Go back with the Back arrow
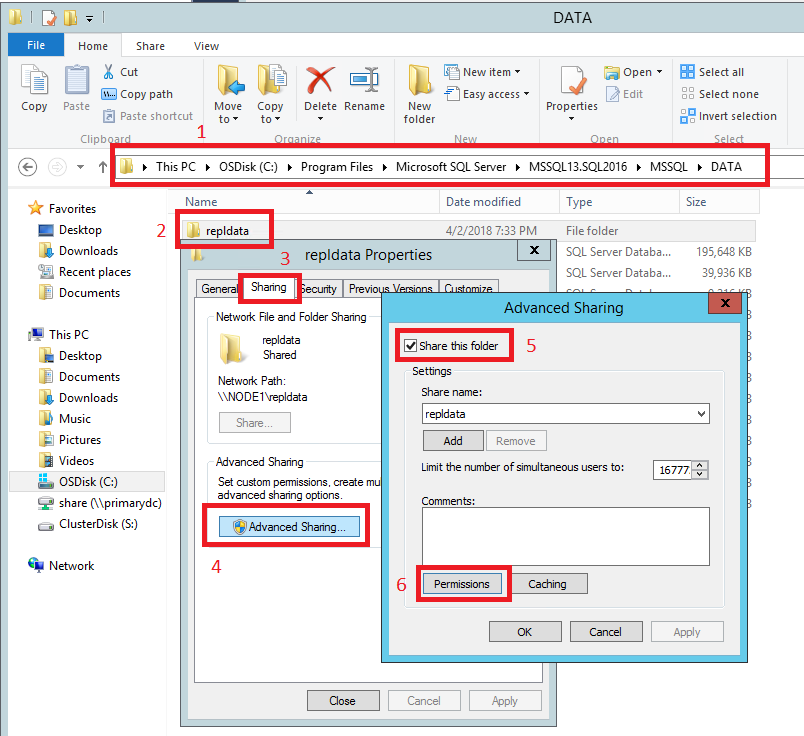The width and height of the screenshot is (804, 736). pos(28,167)
